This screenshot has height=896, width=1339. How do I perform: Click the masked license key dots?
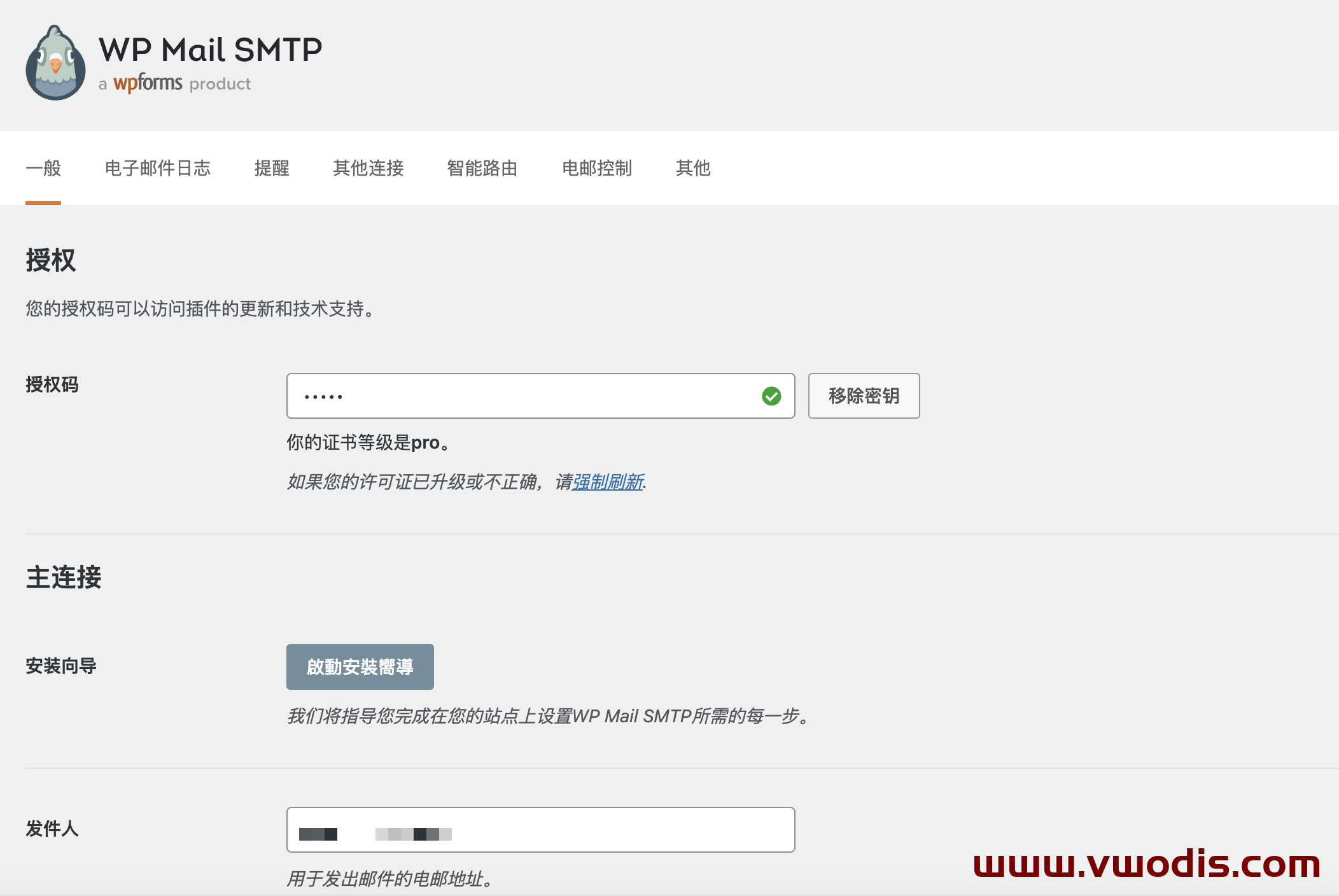coord(323,396)
